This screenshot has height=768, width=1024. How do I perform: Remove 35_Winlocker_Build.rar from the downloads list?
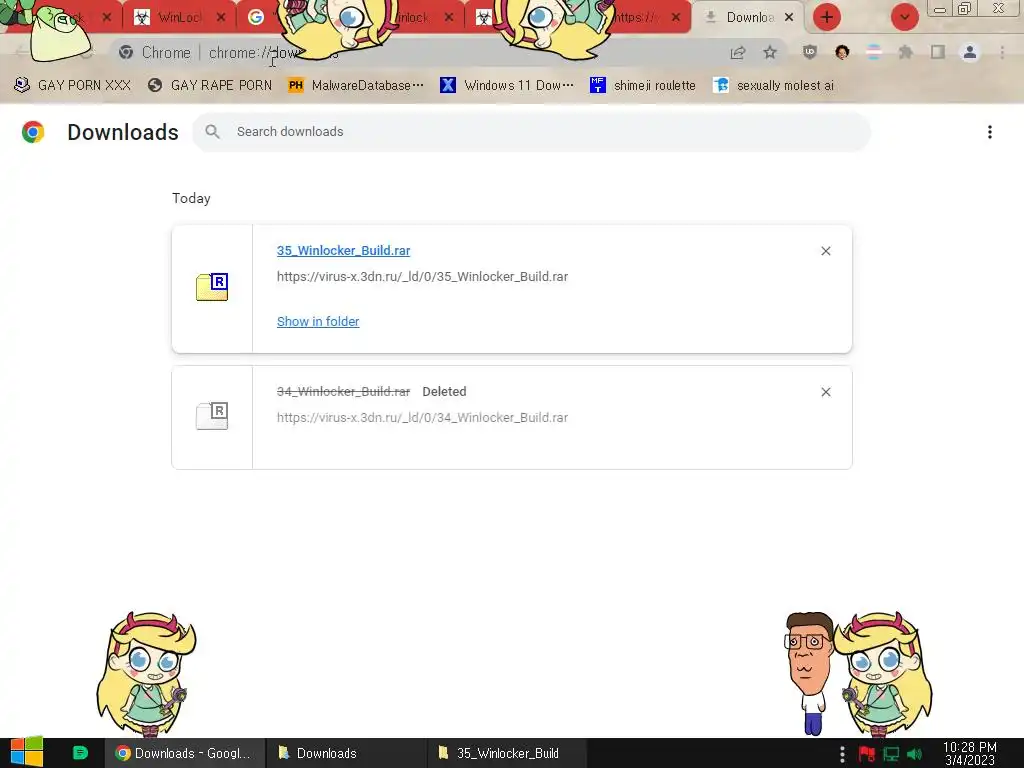coord(825,251)
